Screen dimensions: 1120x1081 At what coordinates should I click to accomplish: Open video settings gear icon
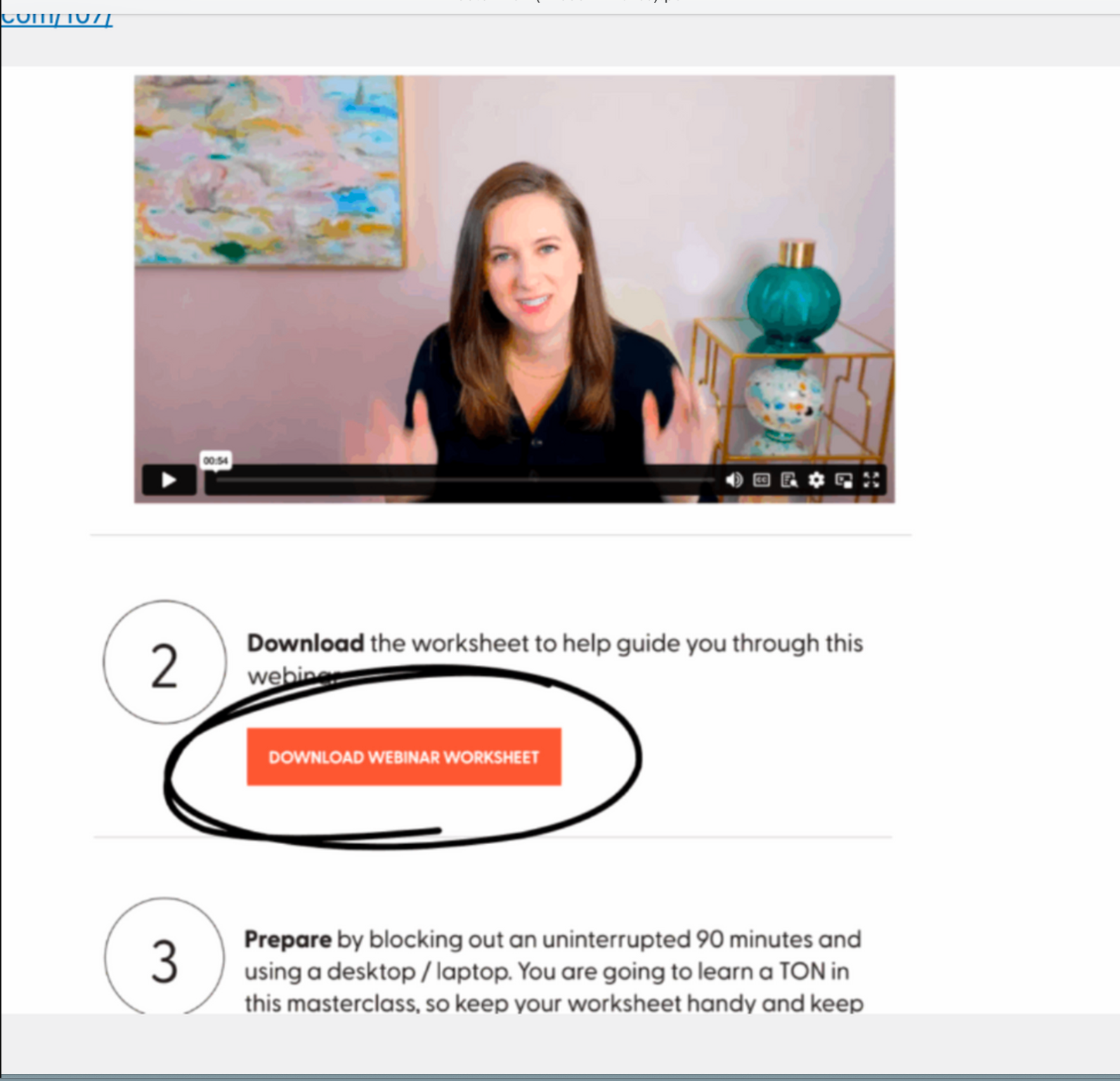816,480
